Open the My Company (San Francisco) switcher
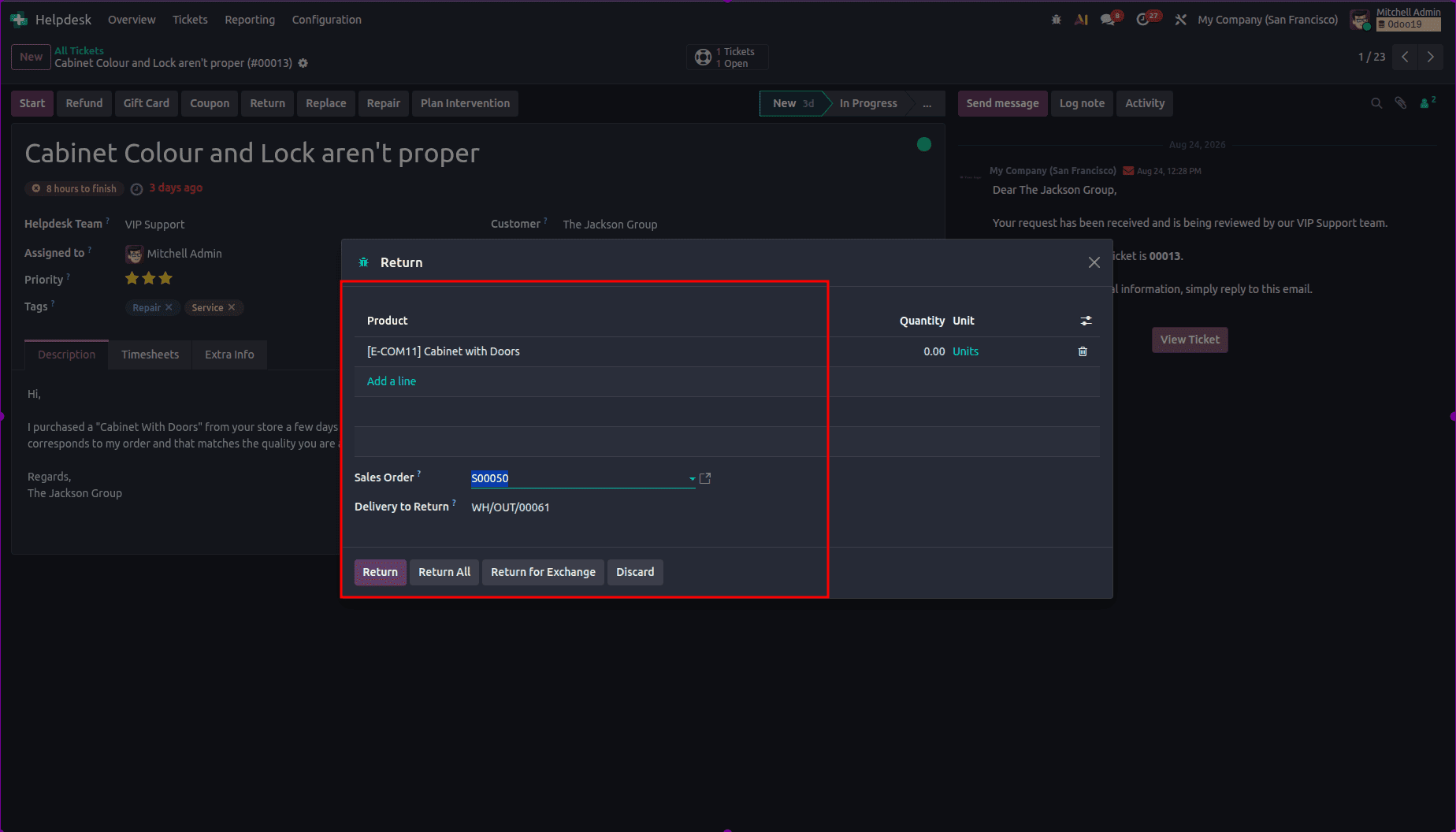 pyautogui.click(x=1268, y=19)
